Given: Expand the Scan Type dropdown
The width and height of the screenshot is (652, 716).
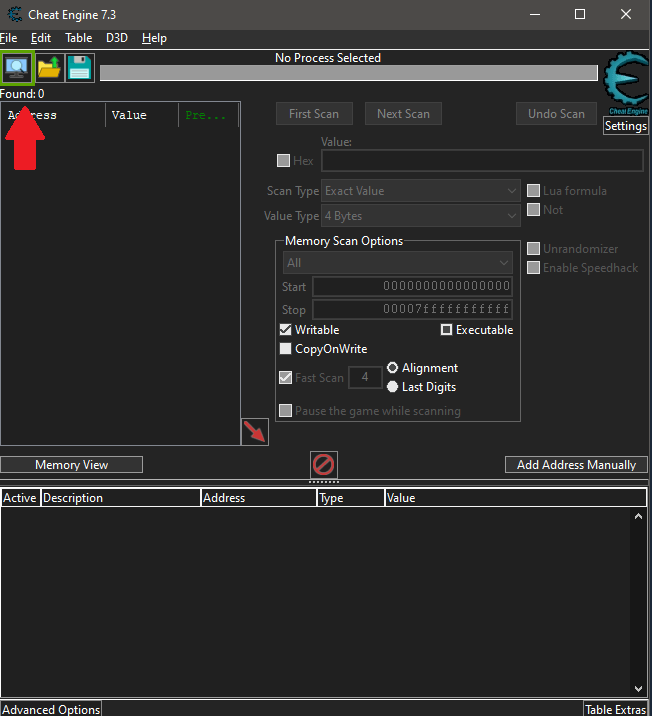Looking at the screenshot, I should coord(421,191).
